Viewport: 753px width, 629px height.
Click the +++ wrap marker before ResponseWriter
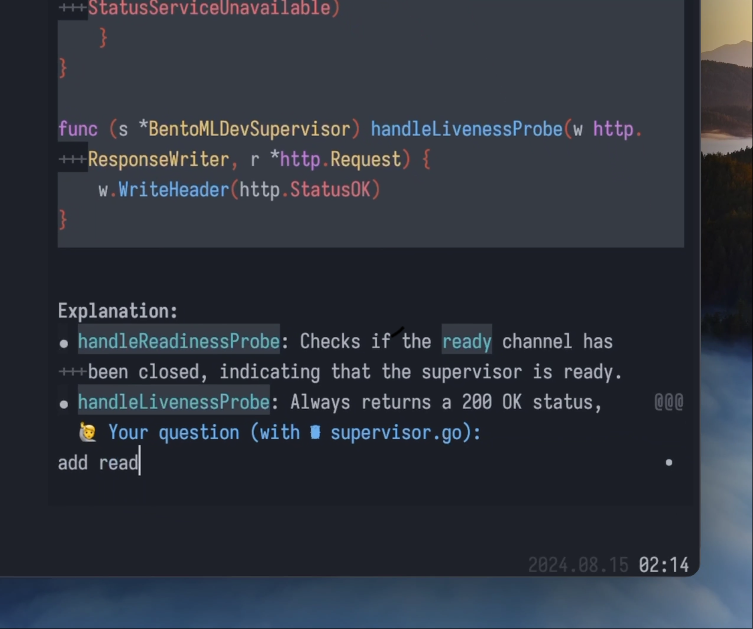pyautogui.click(x=72, y=160)
